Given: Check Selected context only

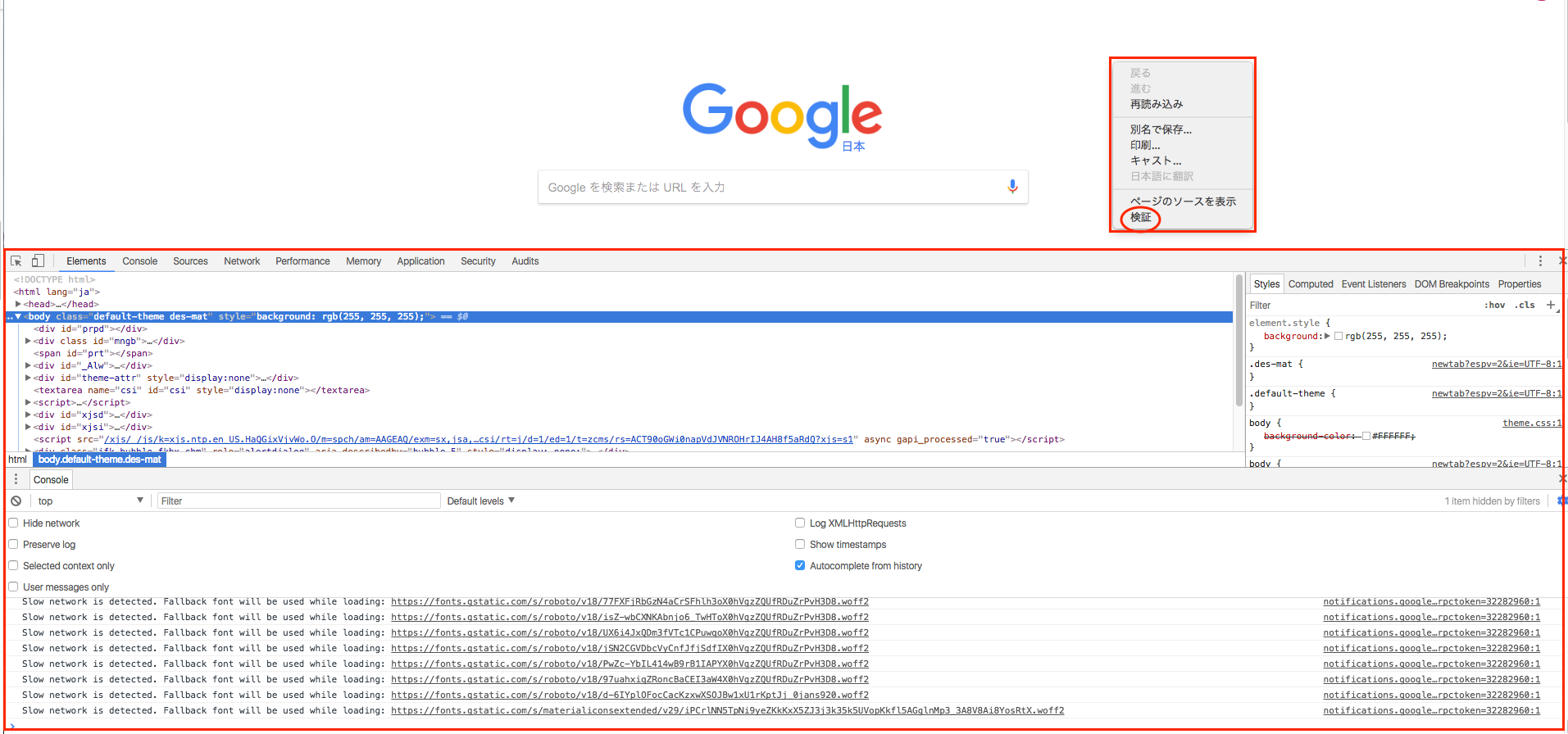Looking at the screenshot, I should 13,565.
